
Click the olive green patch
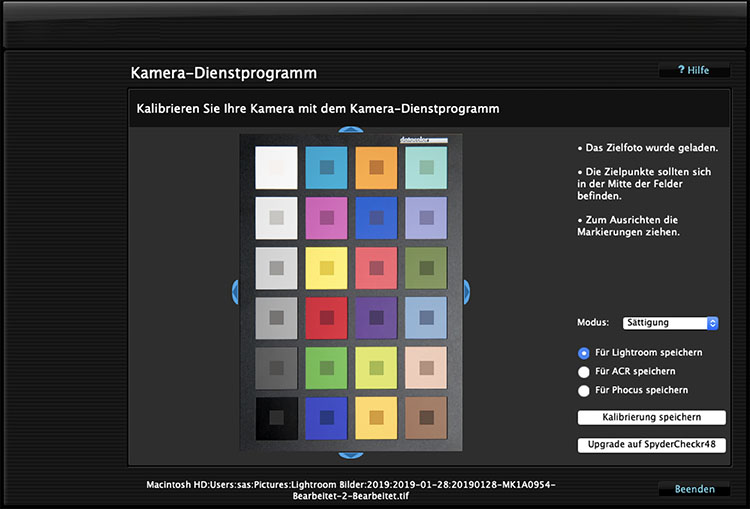426,268
